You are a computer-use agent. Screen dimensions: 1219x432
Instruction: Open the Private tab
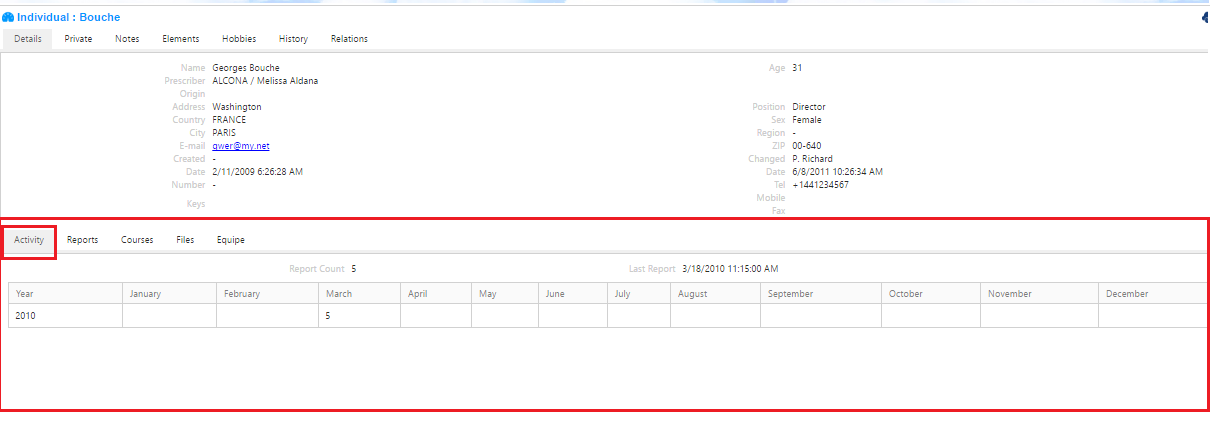coord(78,39)
